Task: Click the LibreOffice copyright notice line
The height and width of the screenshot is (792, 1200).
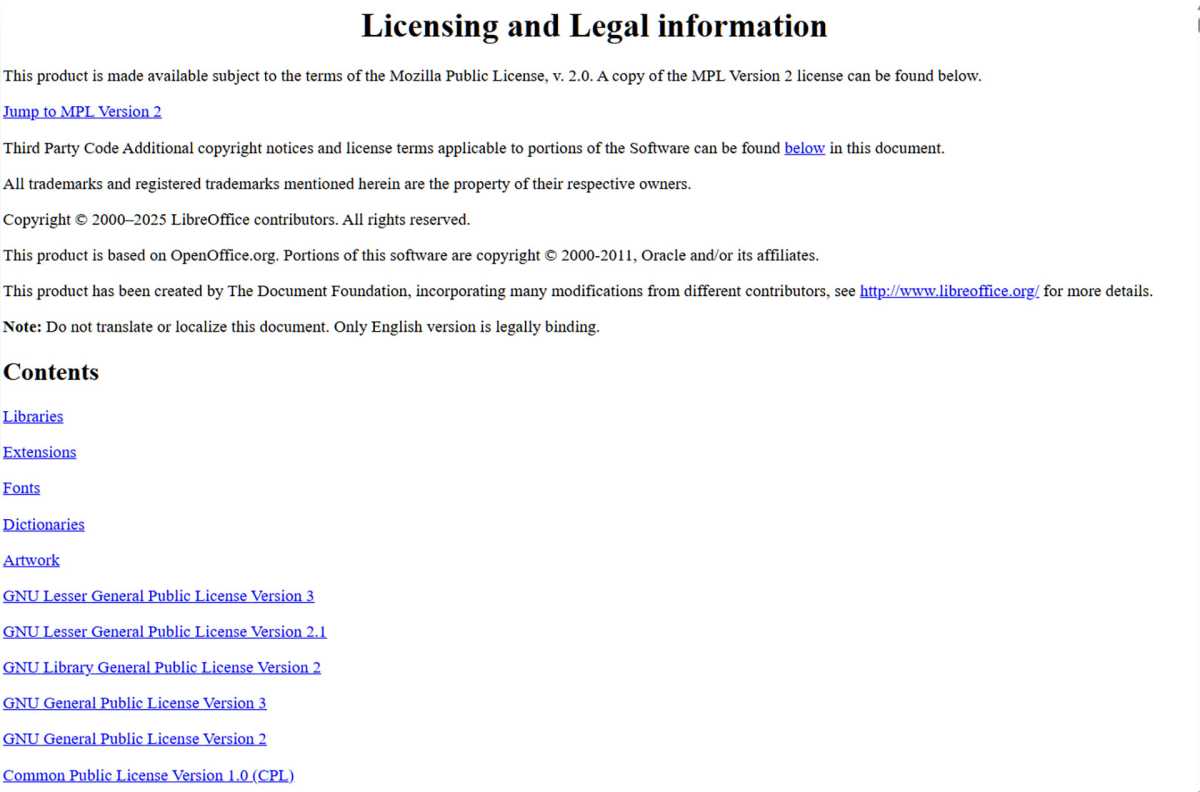Action: 236,219
